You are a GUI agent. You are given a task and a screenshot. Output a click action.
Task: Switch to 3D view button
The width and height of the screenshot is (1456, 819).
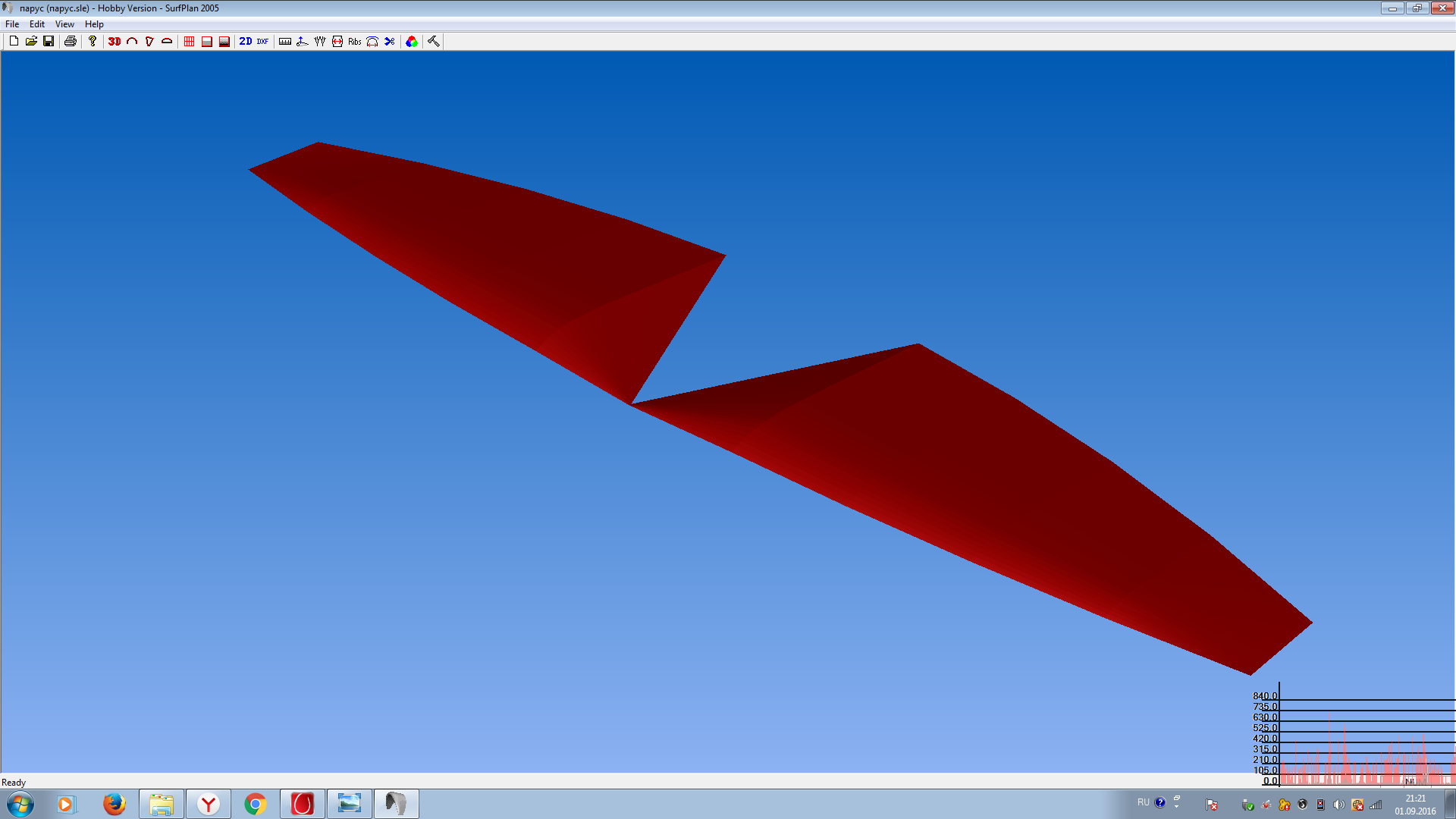point(115,41)
